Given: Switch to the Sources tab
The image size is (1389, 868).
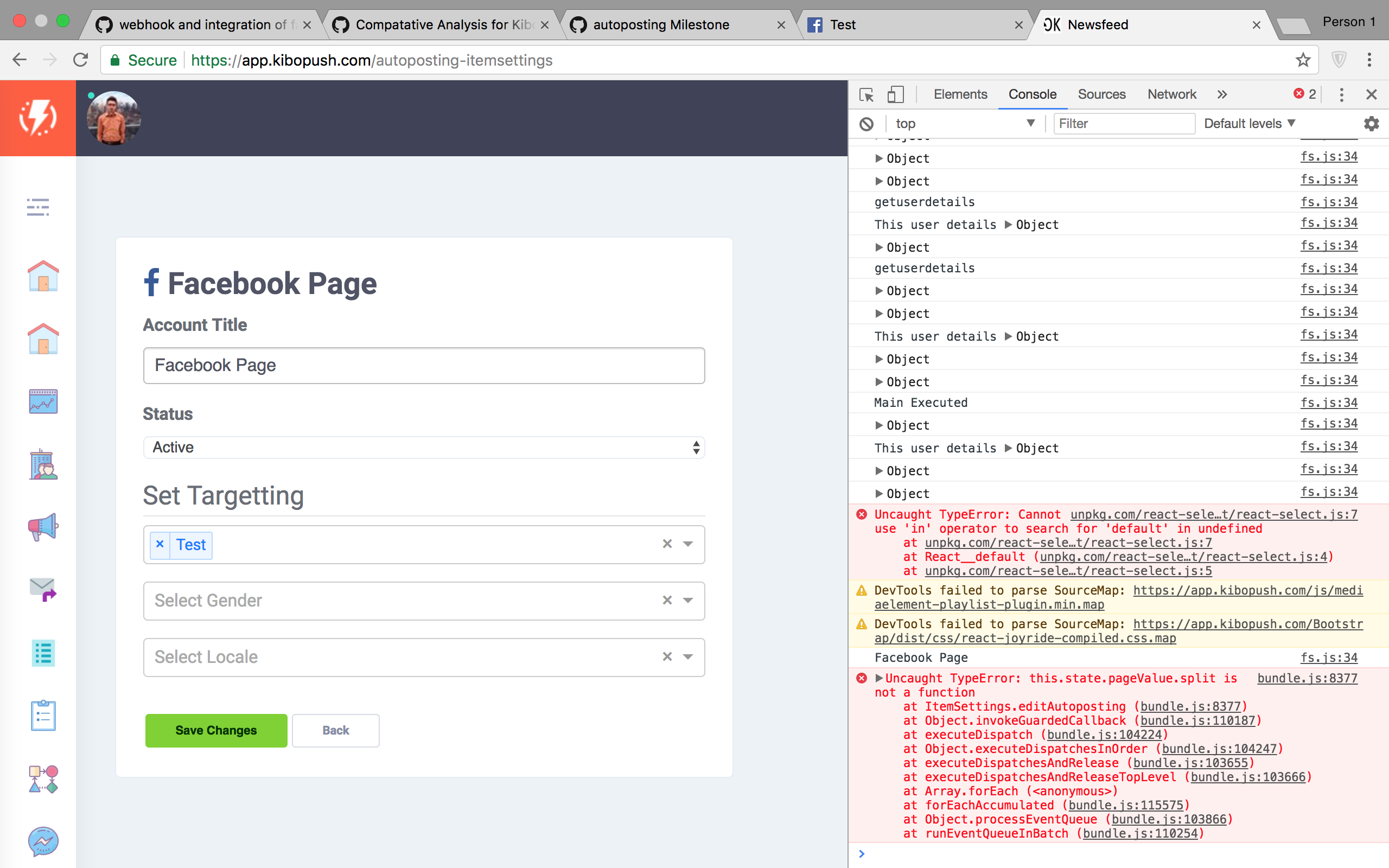Looking at the screenshot, I should pyautogui.click(x=1101, y=94).
